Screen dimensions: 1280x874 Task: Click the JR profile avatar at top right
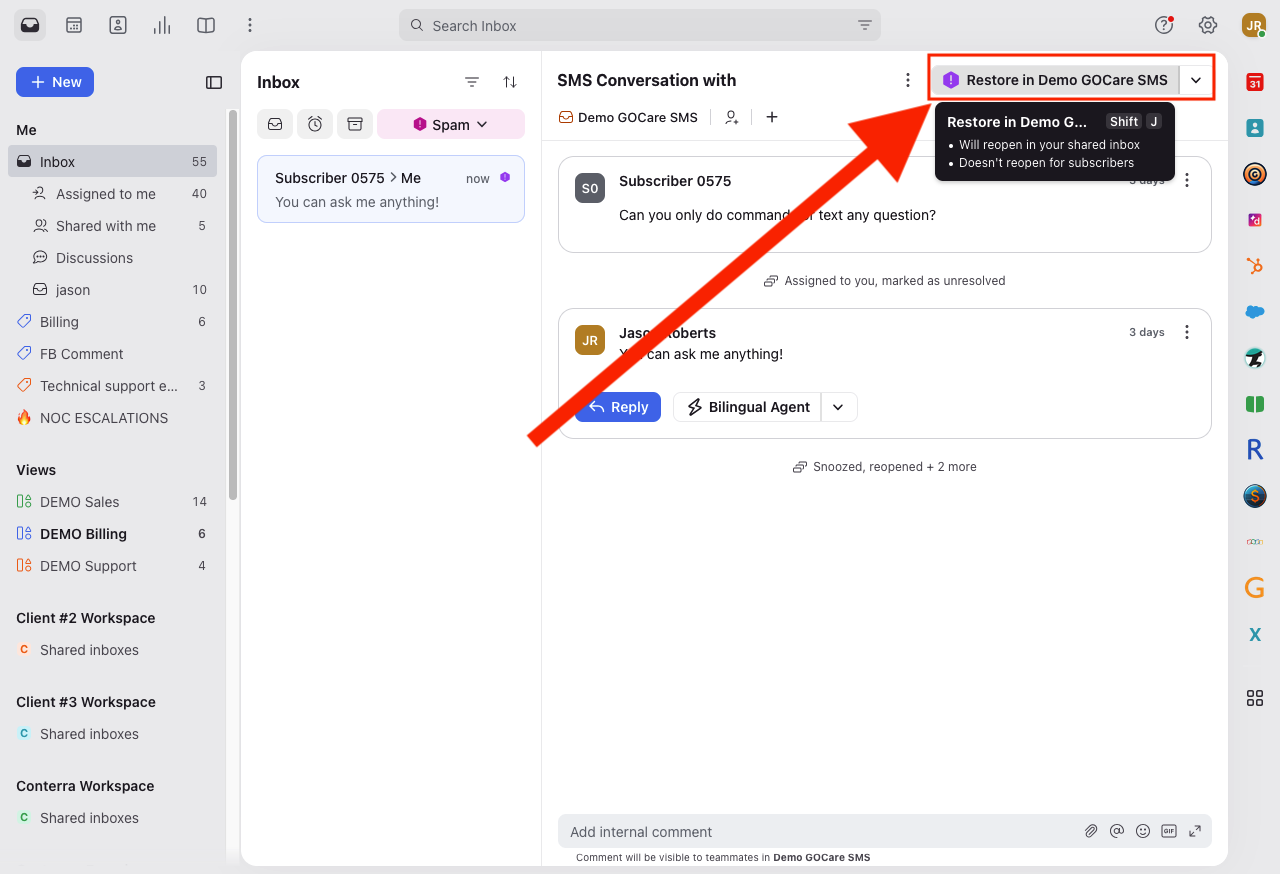coord(1254,25)
